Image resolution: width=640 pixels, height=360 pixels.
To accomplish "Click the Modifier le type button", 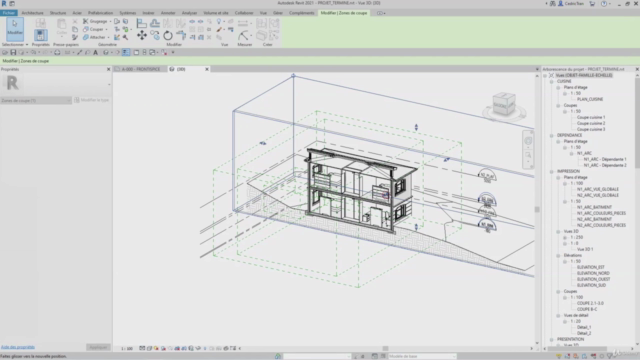I will (x=92, y=100).
